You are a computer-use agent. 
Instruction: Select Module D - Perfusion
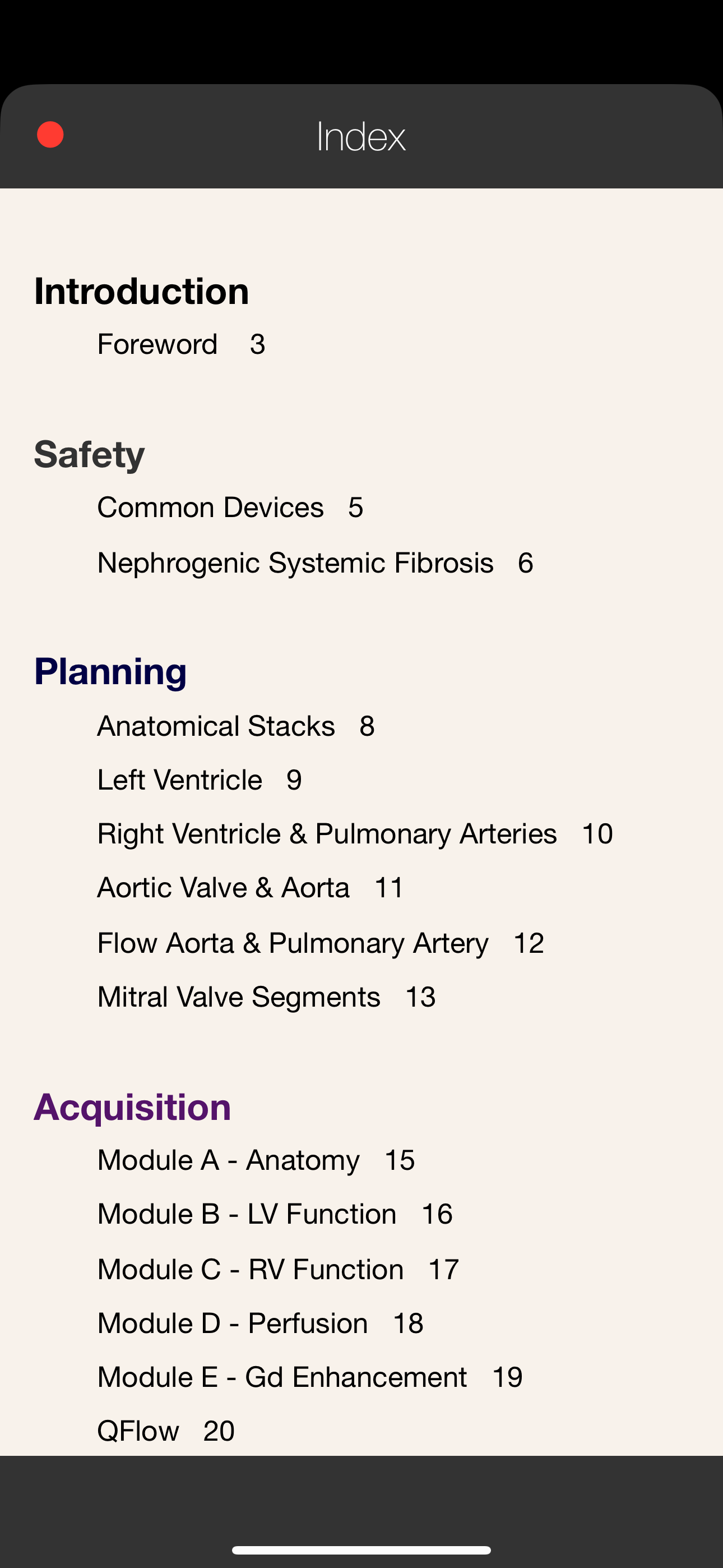[261, 1324]
